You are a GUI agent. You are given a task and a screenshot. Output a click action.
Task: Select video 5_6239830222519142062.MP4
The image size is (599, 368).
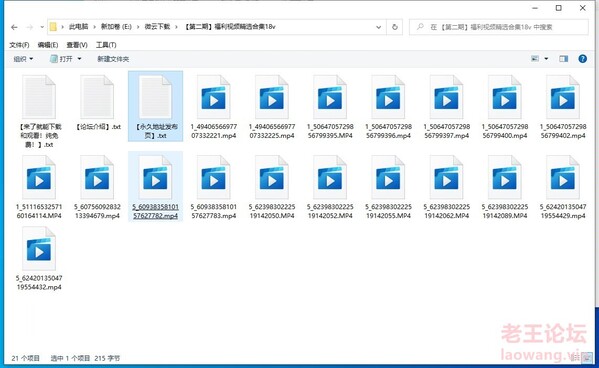[x=447, y=187]
